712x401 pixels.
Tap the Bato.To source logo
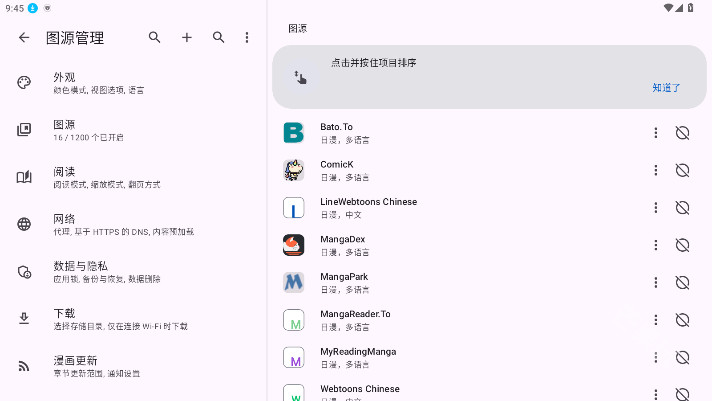point(293,133)
